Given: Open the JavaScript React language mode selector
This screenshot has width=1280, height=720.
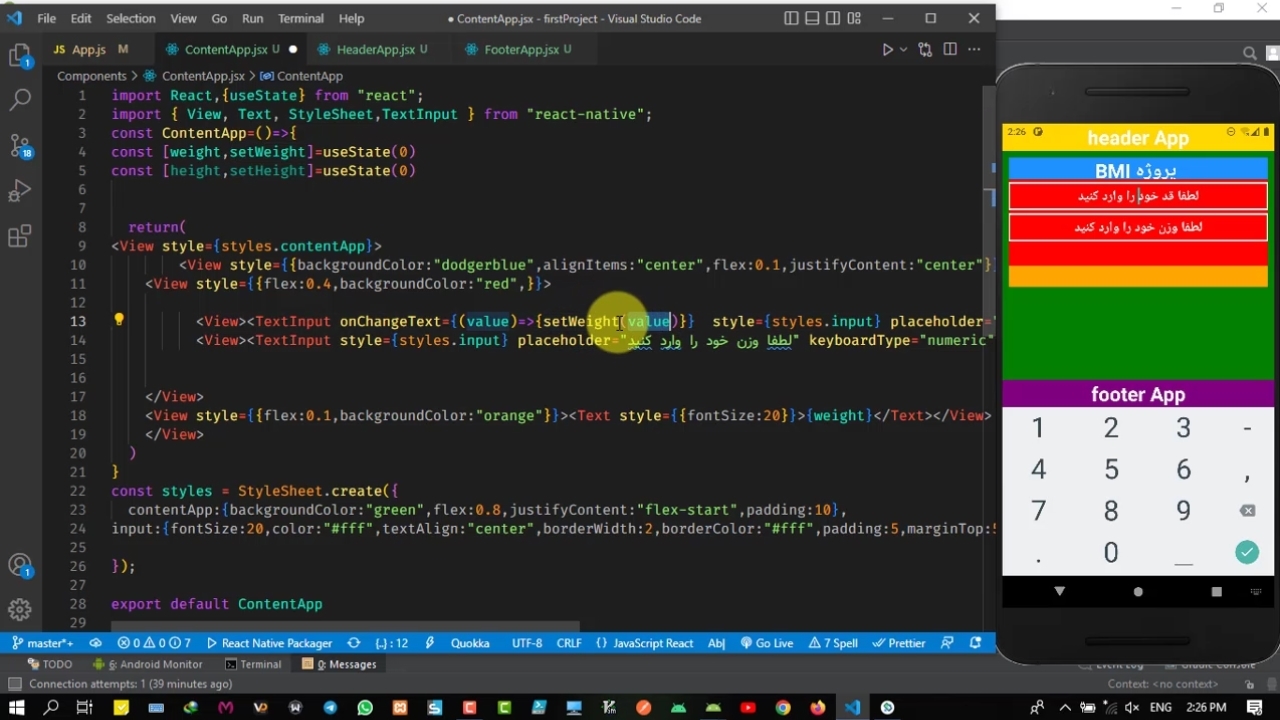Looking at the screenshot, I should 652,643.
